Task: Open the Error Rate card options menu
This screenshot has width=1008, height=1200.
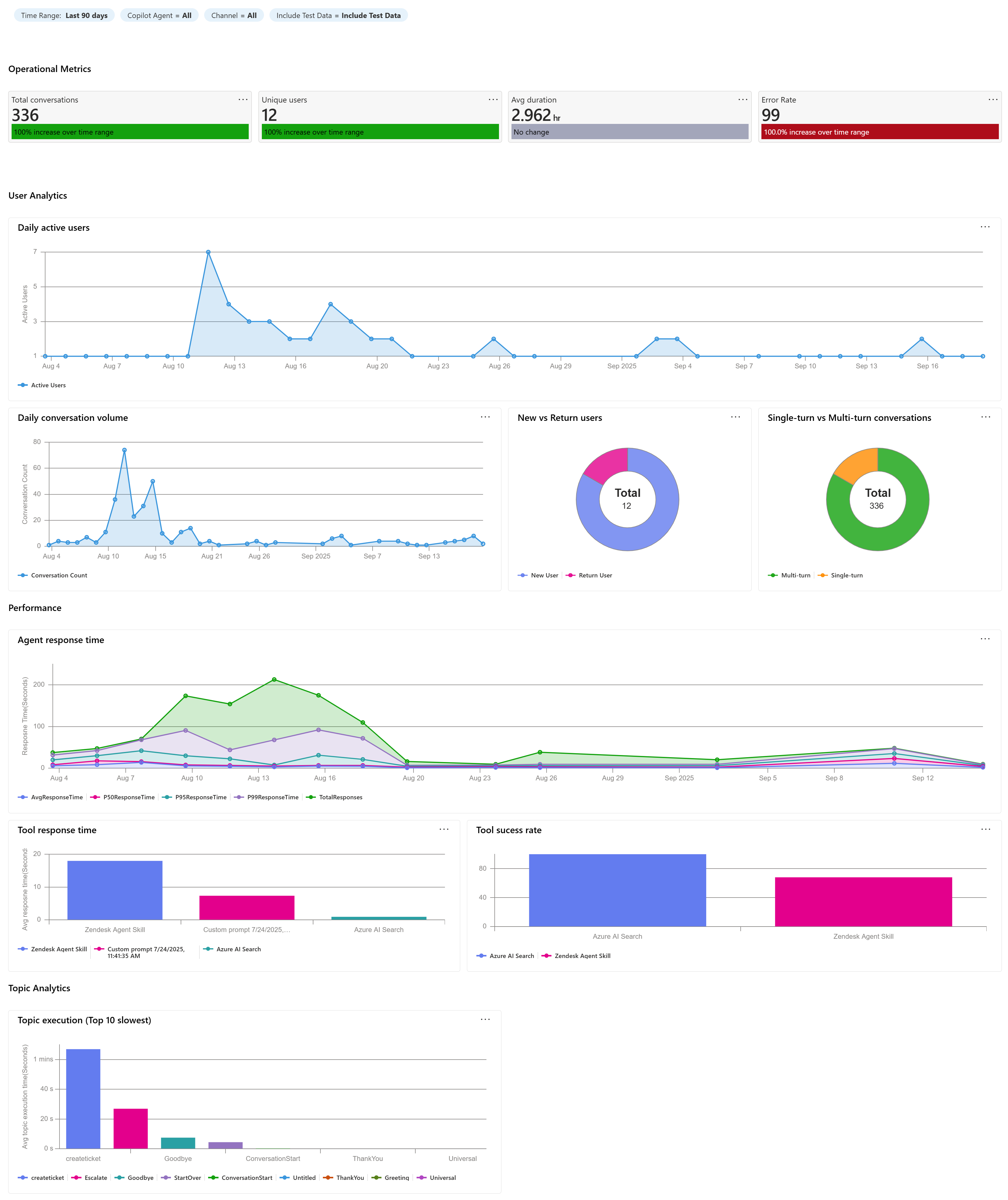Action: click(x=992, y=99)
